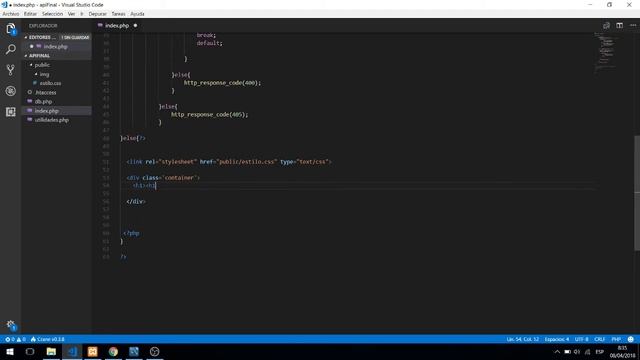The image size is (640, 360).
Task: Open the Depurar menu
Action: (x=98, y=14)
